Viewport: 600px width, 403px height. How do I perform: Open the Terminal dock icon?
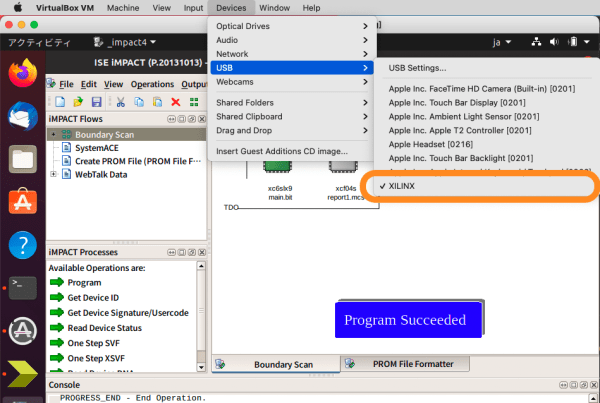point(23,288)
